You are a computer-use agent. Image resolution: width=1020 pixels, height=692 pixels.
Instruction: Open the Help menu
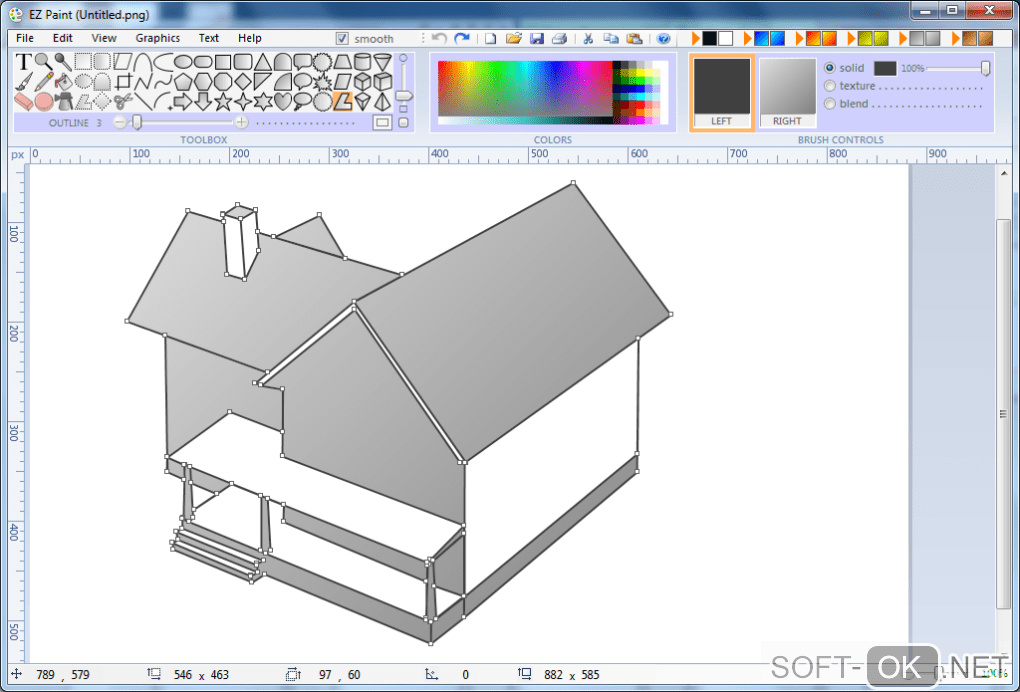(x=250, y=38)
